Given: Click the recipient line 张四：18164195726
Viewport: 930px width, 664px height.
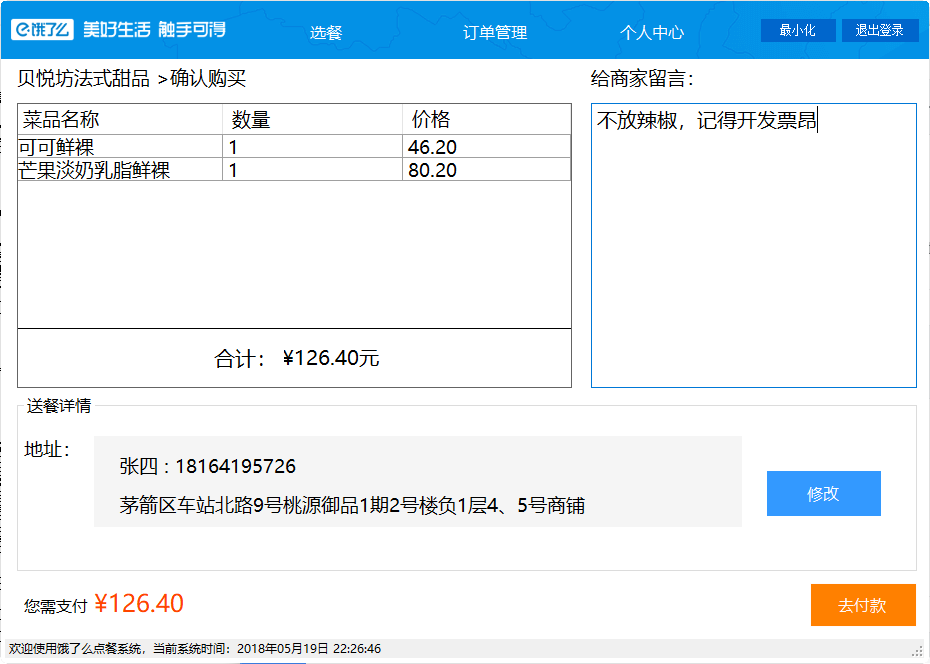Looking at the screenshot, I should (208, 466).
